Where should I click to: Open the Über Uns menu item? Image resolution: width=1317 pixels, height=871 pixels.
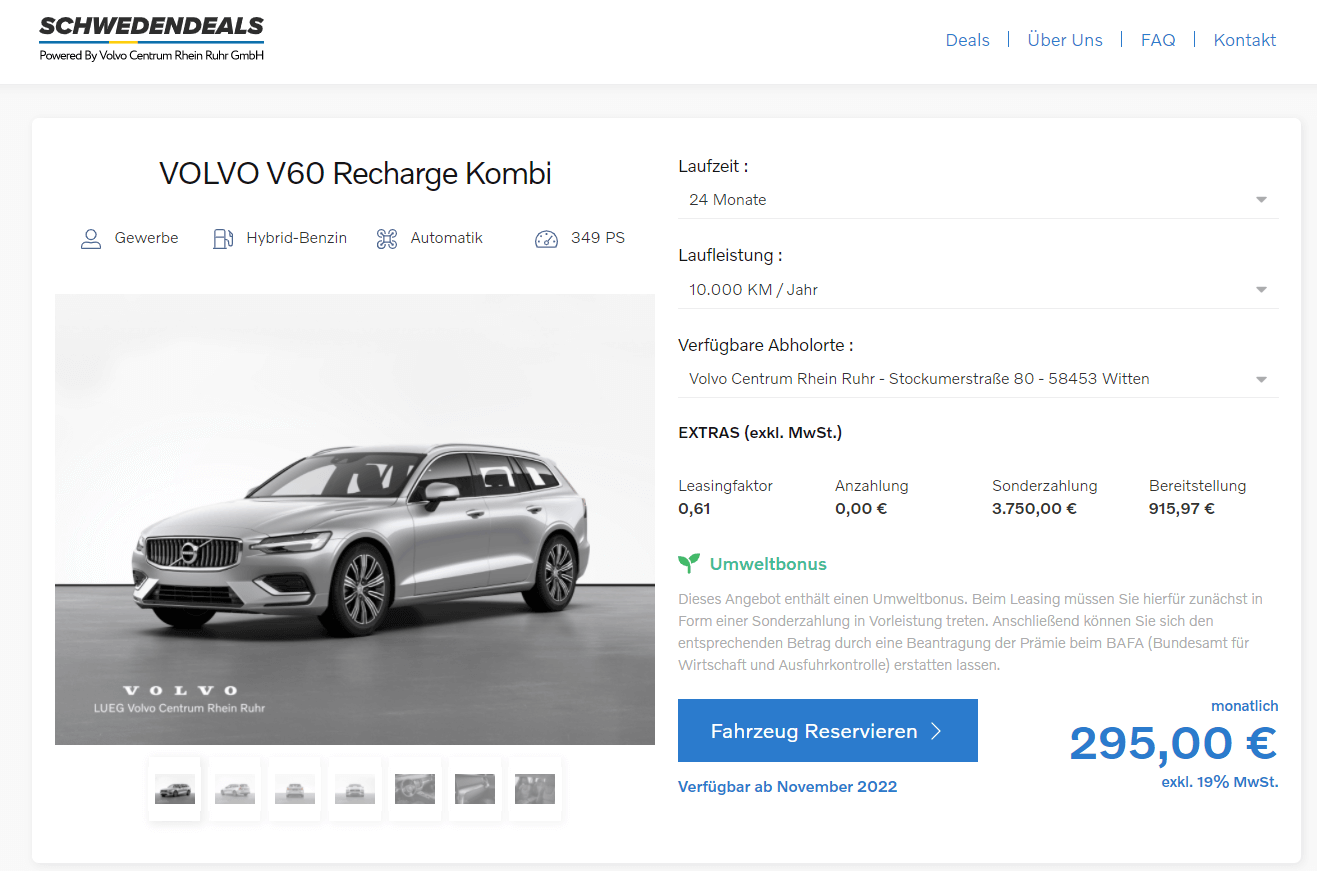1065,40
